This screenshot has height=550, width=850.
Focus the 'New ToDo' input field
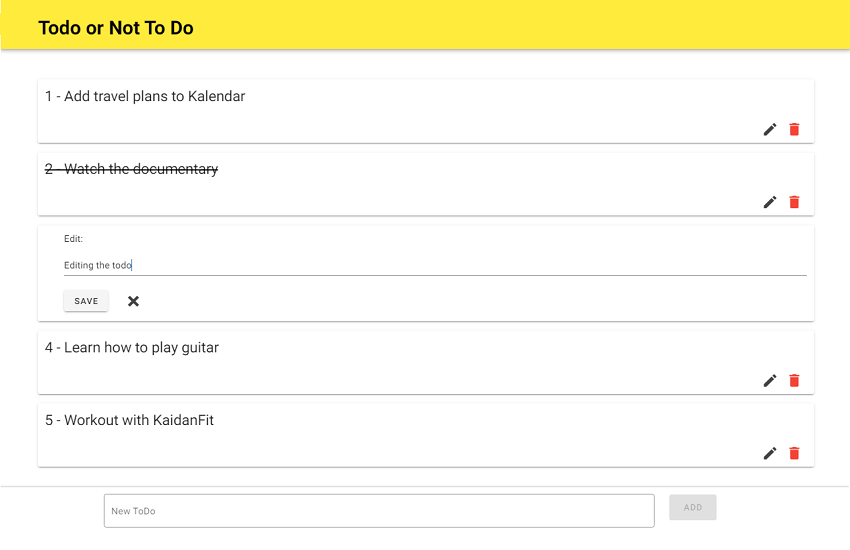point(379,511)
